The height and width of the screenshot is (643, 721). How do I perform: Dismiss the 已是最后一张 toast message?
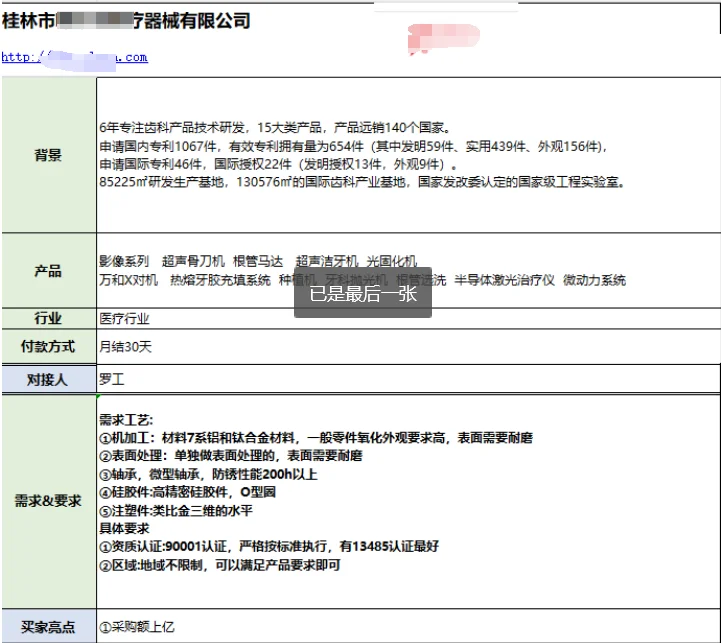pos(363,293)
